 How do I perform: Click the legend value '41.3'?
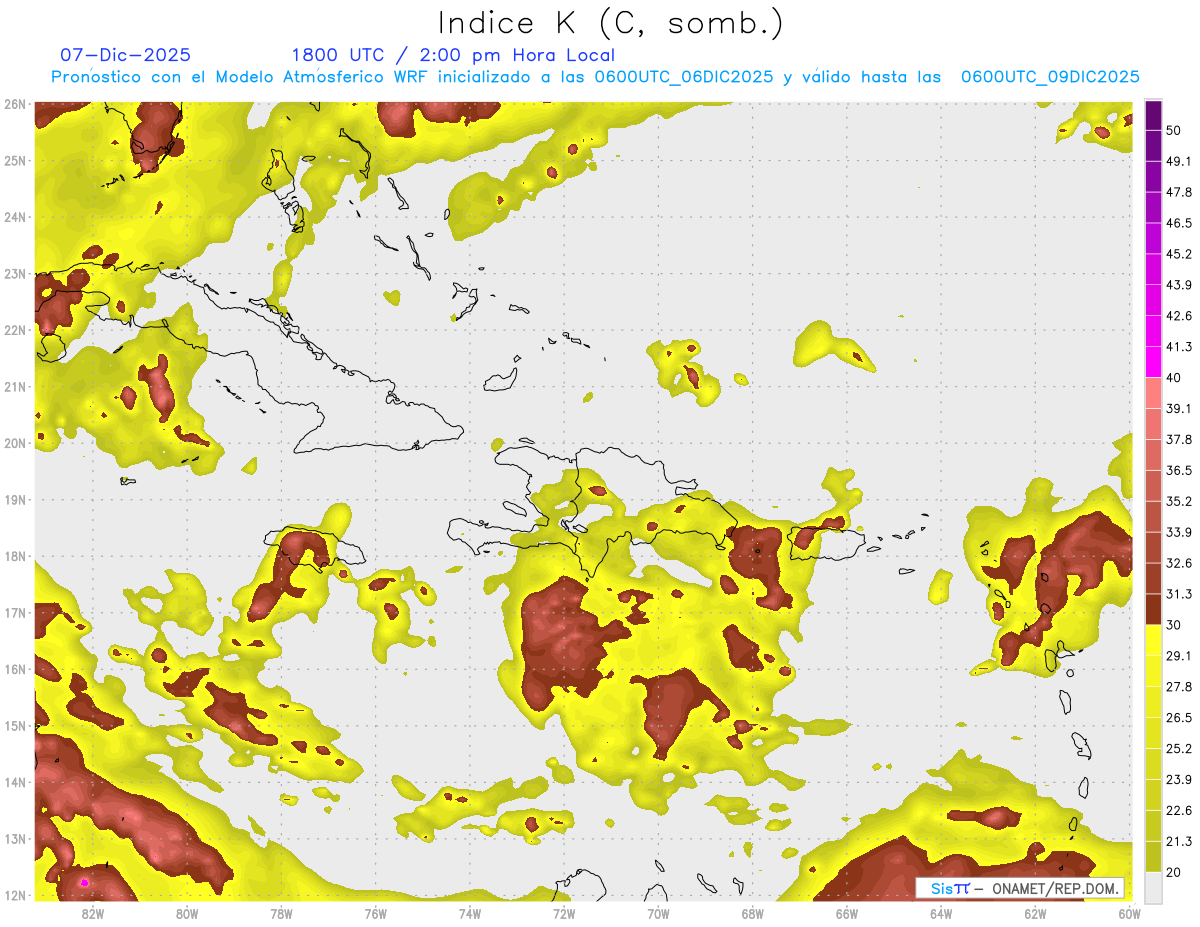[1179, 347]
